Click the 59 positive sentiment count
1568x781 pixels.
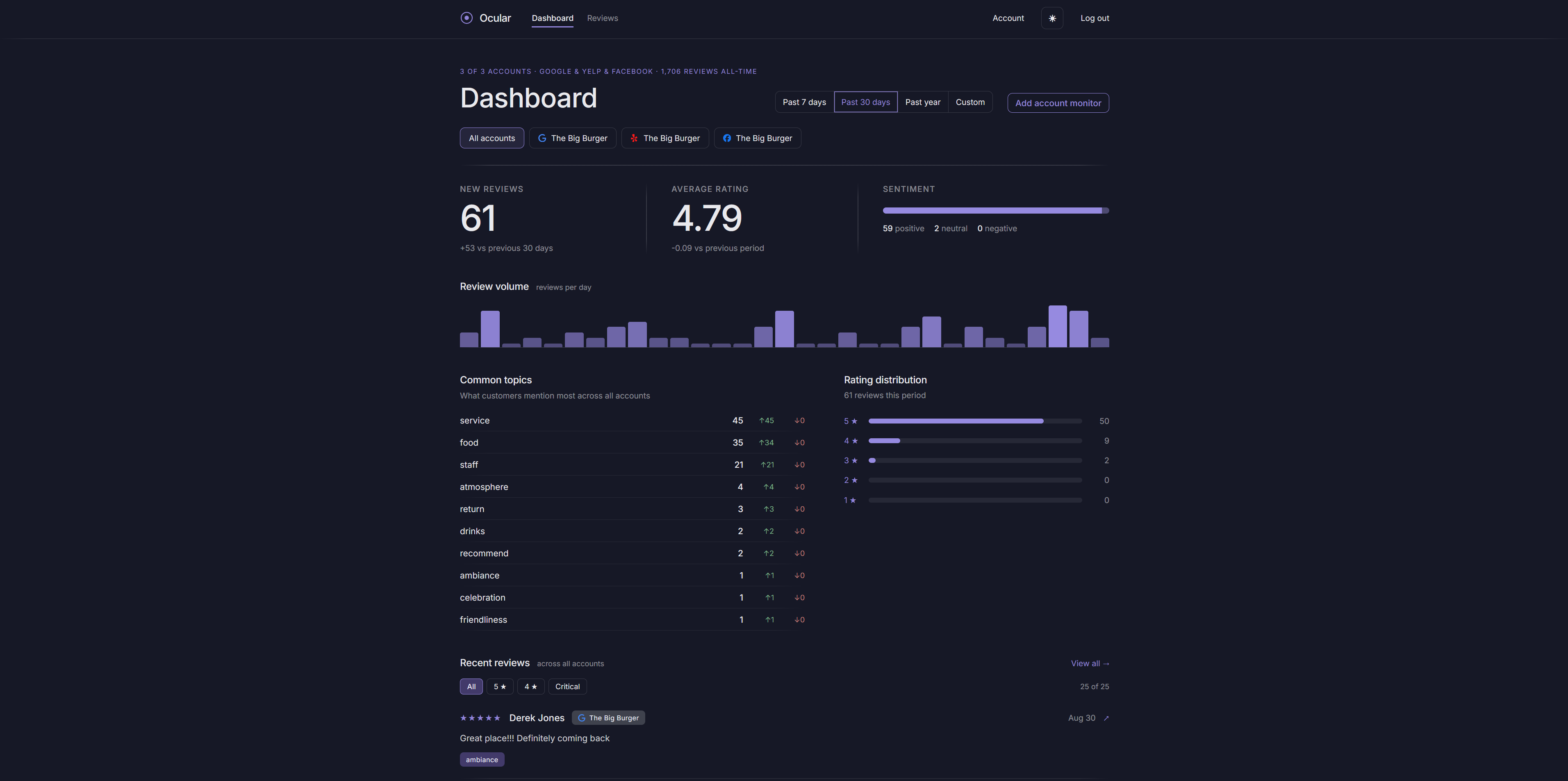pos(903,229)
